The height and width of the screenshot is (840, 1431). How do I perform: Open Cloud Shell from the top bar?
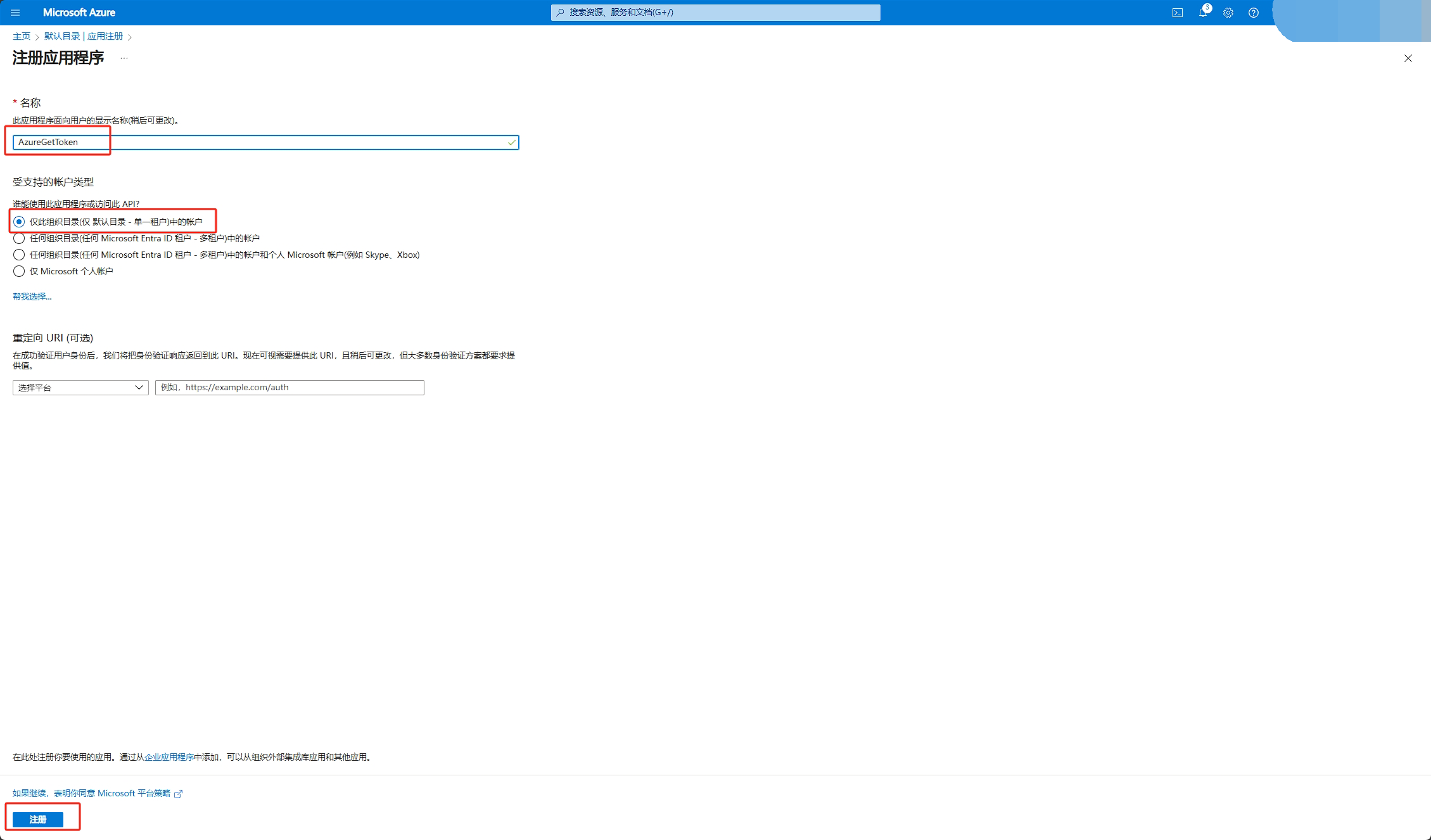[1177, 13]
